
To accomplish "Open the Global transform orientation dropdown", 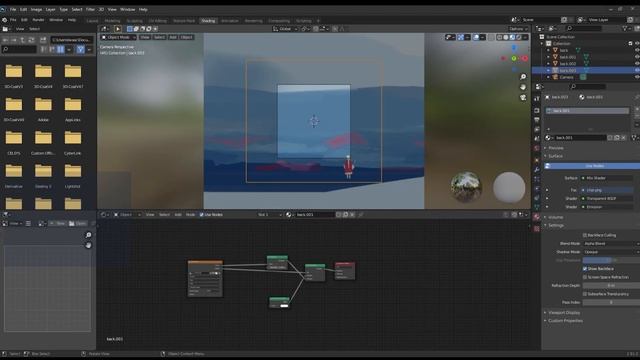I will (285, 29).
